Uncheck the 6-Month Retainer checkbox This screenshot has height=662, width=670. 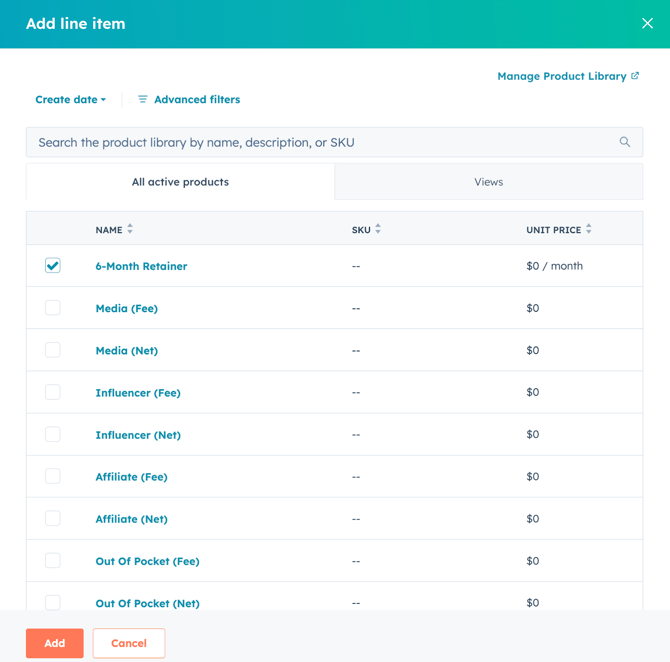(53, 266)
